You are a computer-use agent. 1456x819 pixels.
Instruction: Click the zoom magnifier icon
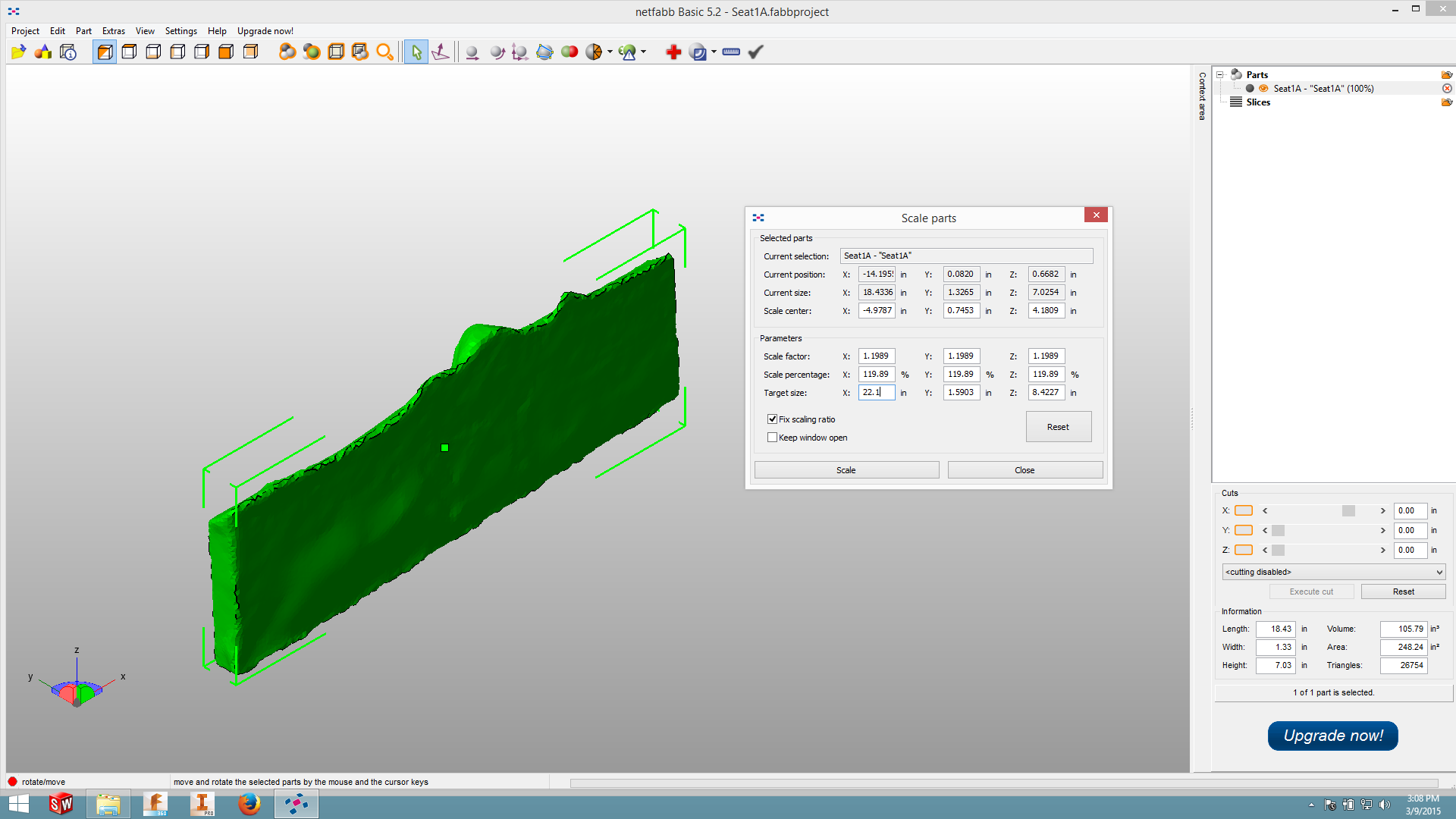[385, 52]
